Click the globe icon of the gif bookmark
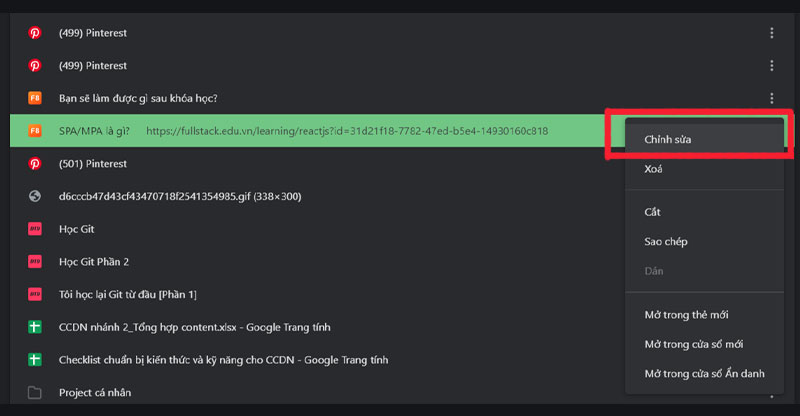 click(x=35, y=196)
